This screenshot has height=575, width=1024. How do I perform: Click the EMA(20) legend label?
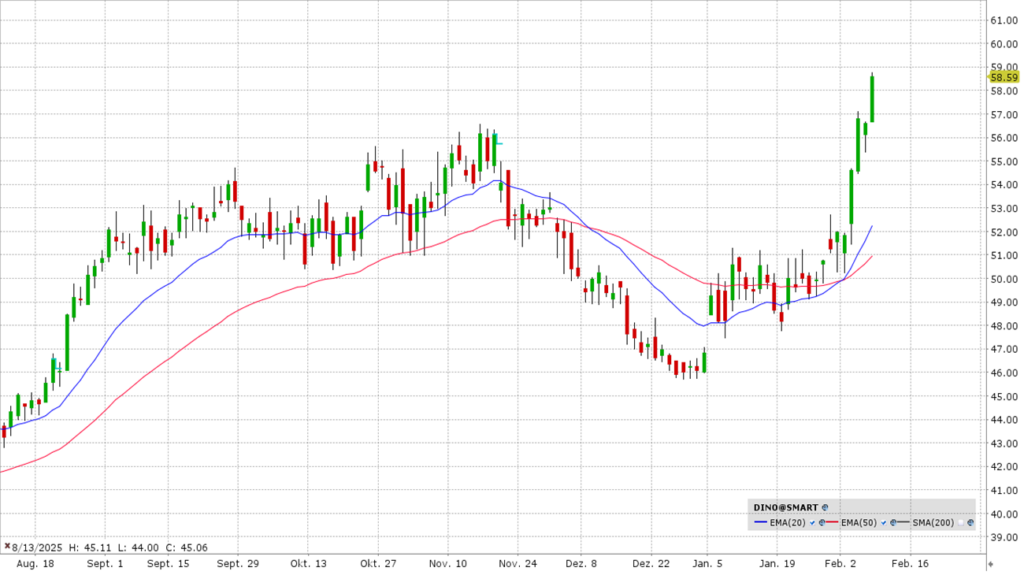pyautogui.click(x=787, y=523)
